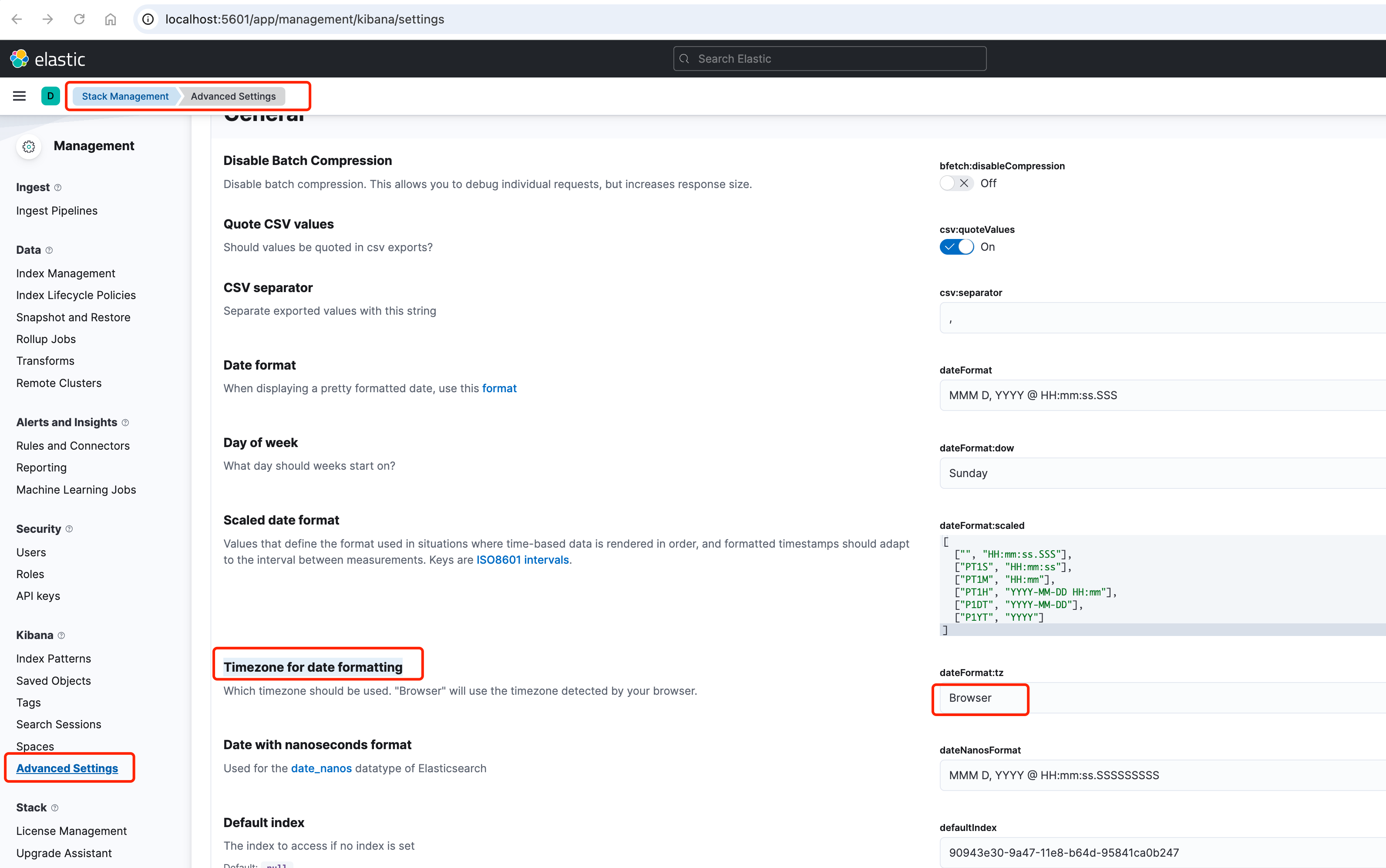
Task: Click the Elastic logo
Action: [47, 59]
